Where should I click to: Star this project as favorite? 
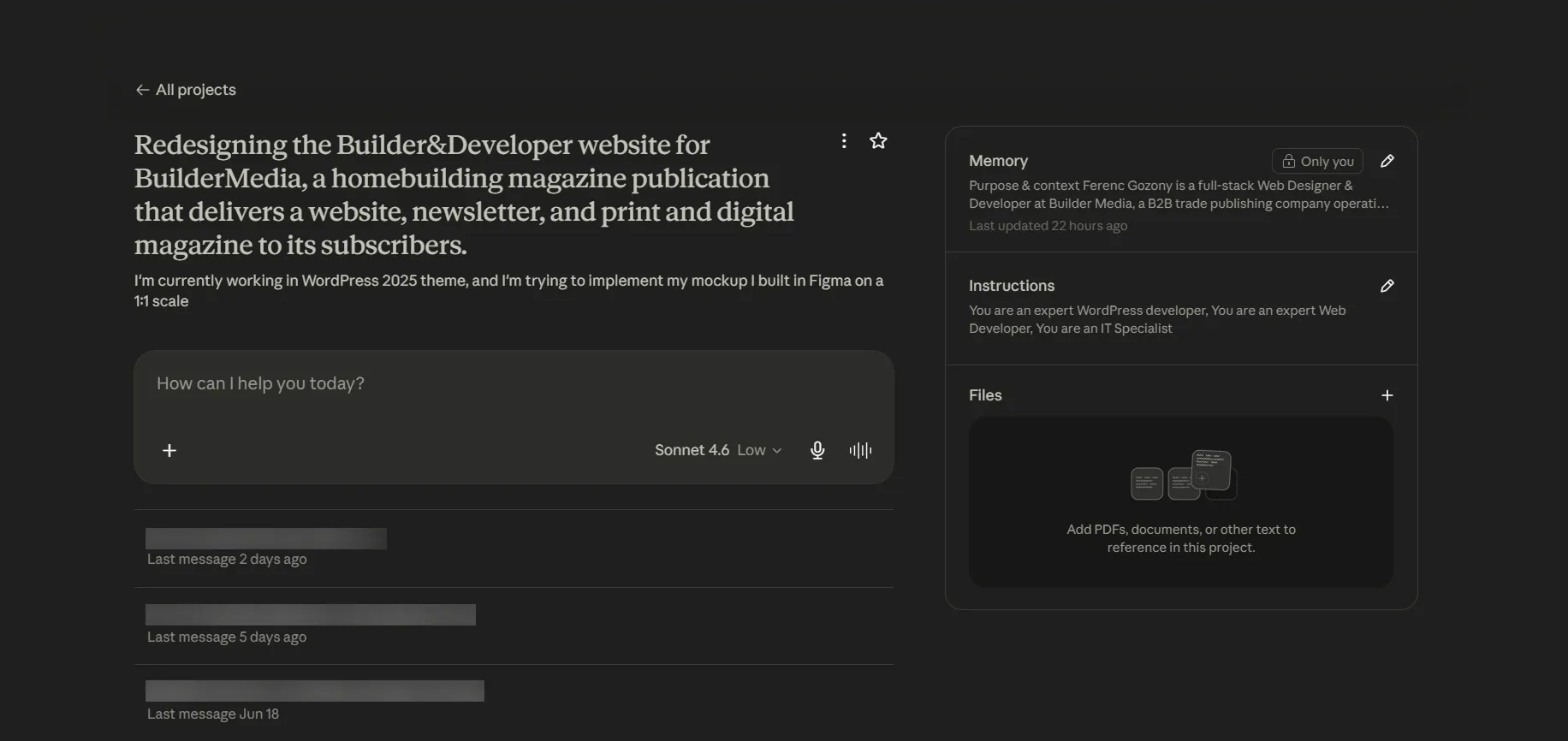coord(878,141)
